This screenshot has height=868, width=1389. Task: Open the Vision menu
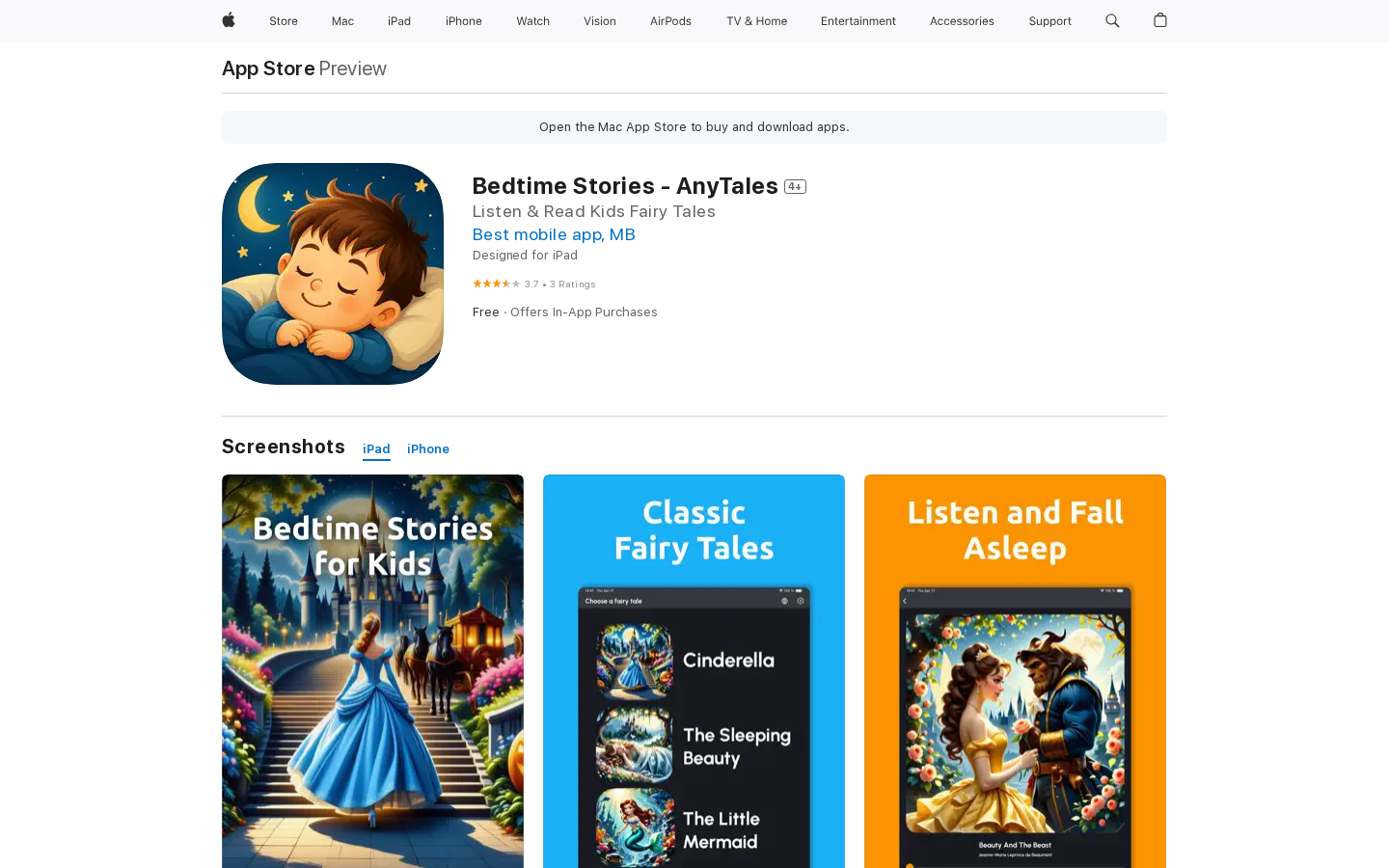click(x=600, y=21)
